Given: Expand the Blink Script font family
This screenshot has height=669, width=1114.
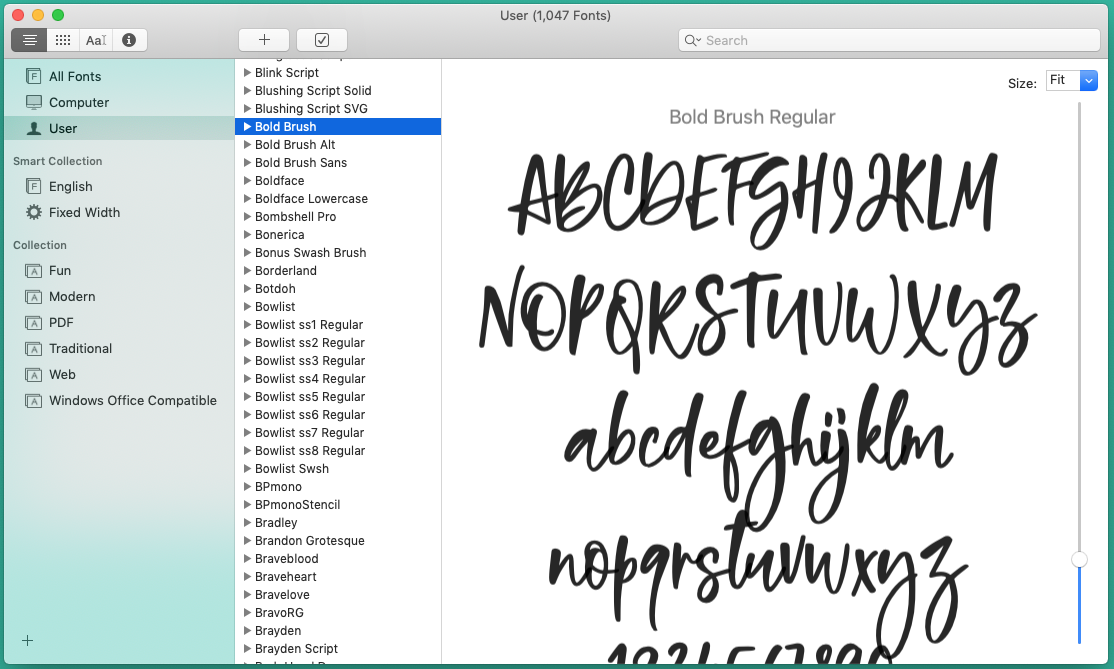Looking at the screenshot, I should click(247, 72).
